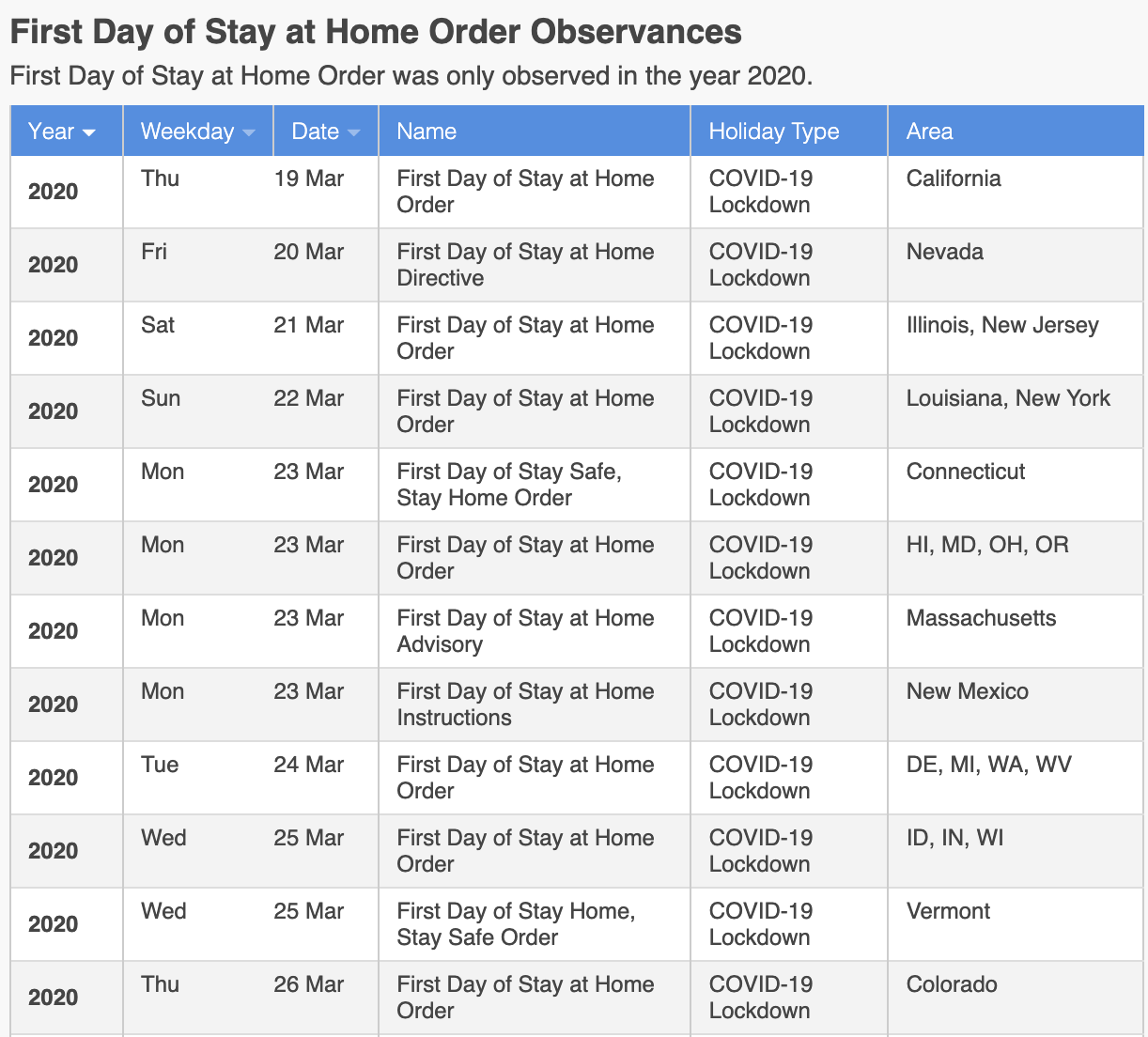This screenshot has width=1148, height=1037.
Task: Click the 22 Mar date cell
Action: (x=308, y=398)
